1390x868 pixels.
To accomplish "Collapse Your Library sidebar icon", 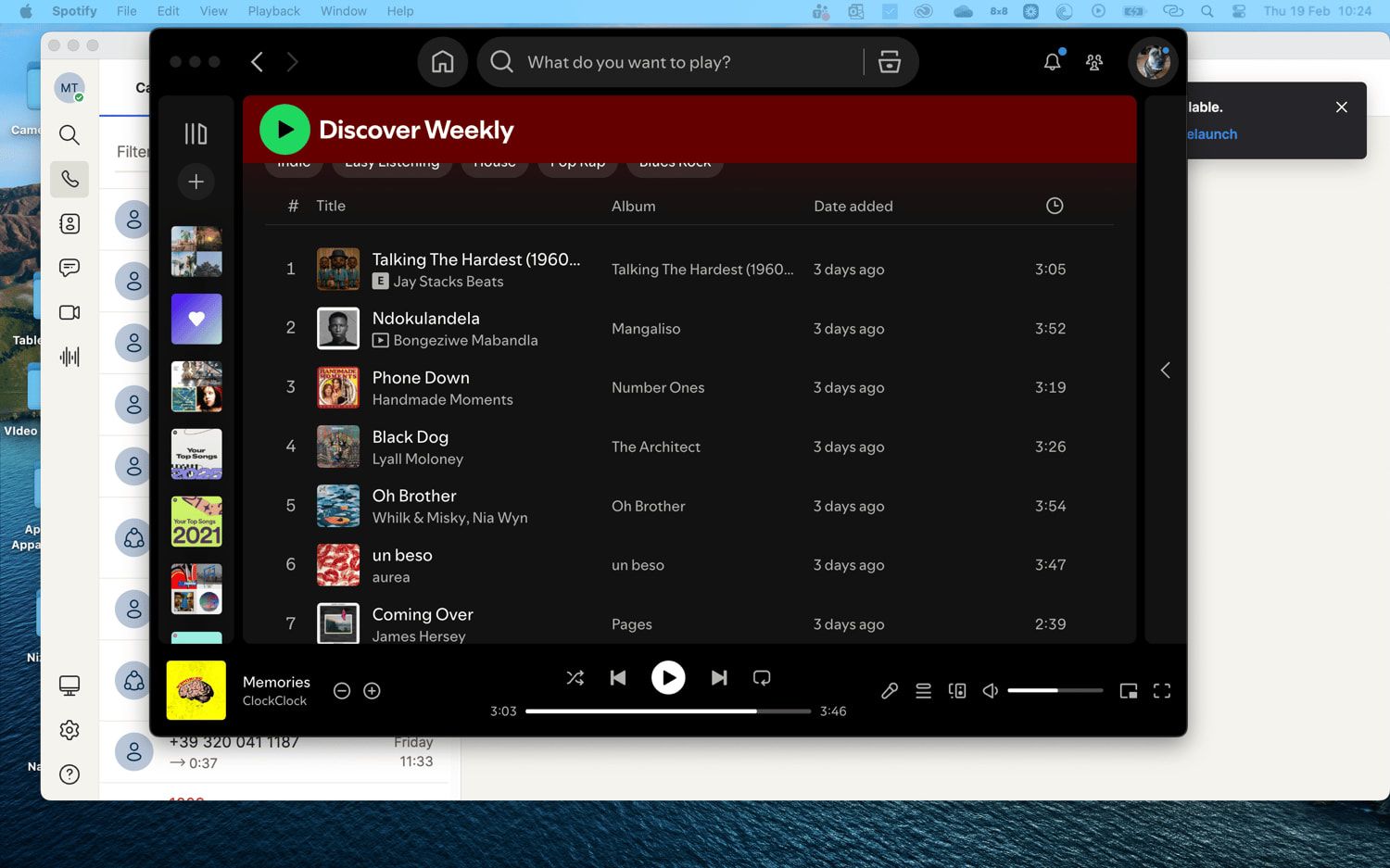I will pos(196,133).
